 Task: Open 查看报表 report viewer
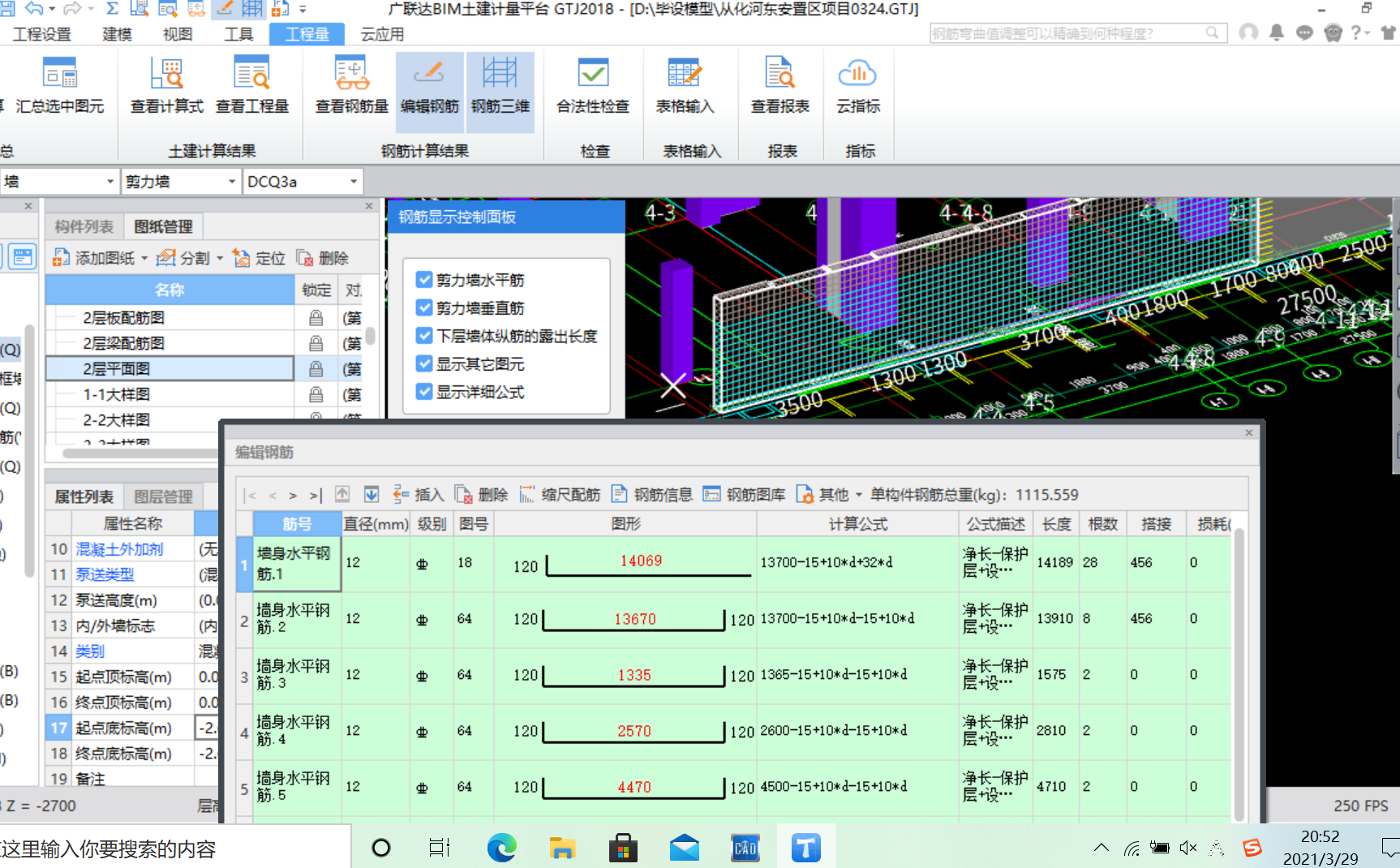[x=780, y=86]
